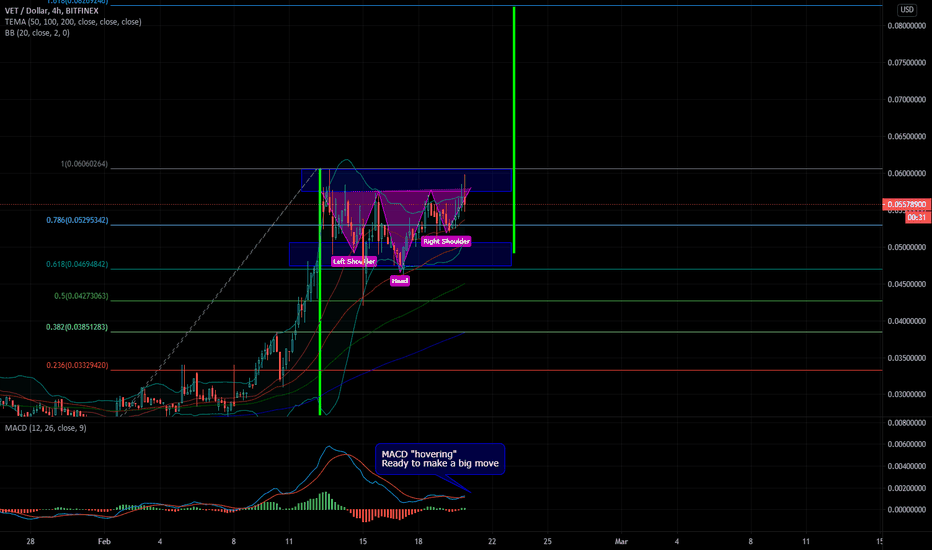The width and height of the screenshot is (932, 550).
Task: Open the TEMA indicator legend
Action: coord(73,22)
